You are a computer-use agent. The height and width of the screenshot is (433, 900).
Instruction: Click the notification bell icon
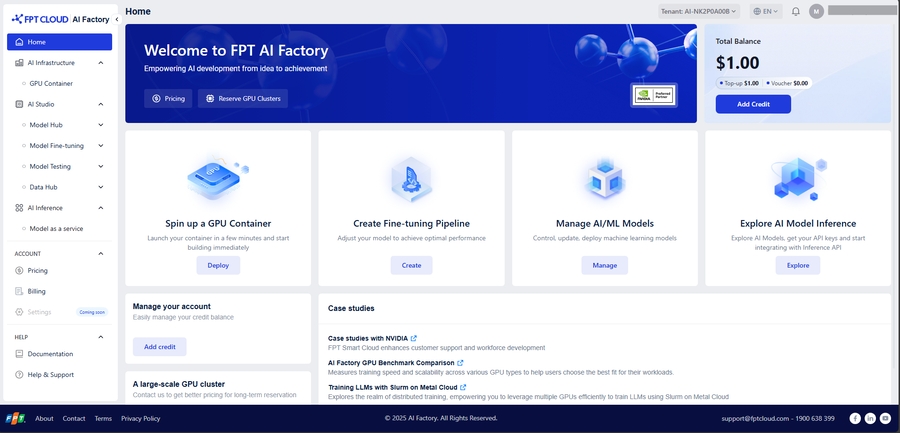point(796,11)
